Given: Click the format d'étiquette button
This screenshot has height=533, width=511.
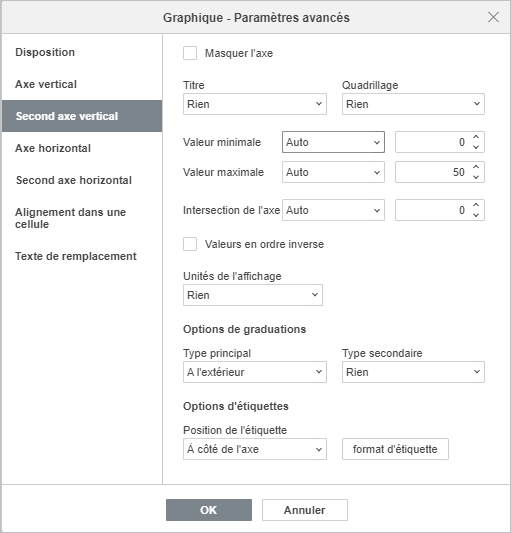Looking at the screenshot, I should tap(395, 449).
